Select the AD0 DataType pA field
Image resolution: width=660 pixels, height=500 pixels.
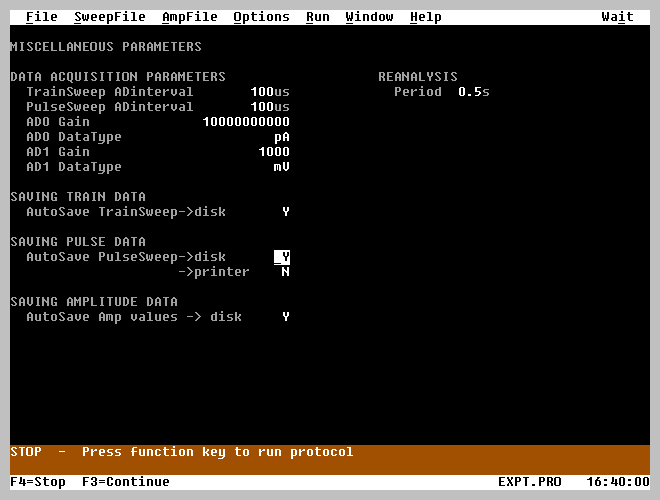tap(281, 137)
